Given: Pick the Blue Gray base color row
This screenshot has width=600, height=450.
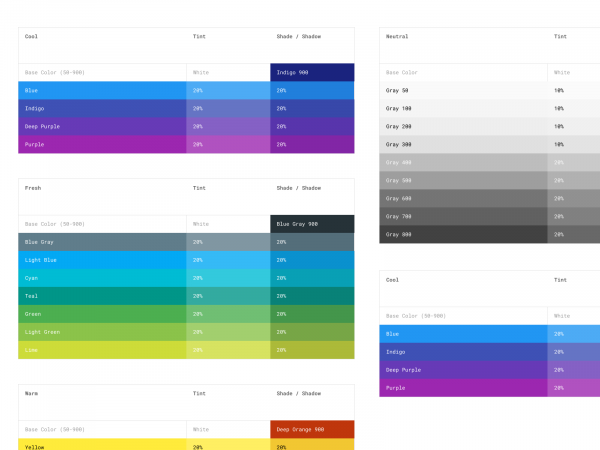Looking at the screenshot, I should 102,242.
